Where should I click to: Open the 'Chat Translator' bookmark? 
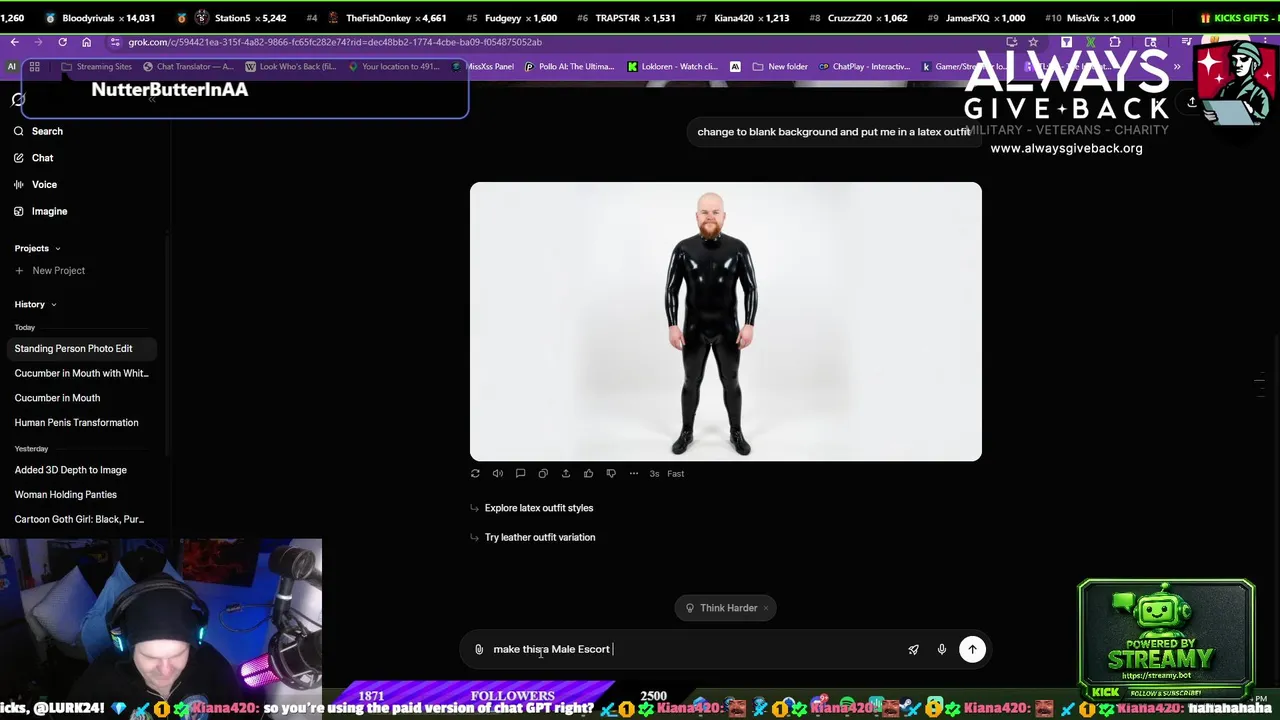click(x=188, y=67)
